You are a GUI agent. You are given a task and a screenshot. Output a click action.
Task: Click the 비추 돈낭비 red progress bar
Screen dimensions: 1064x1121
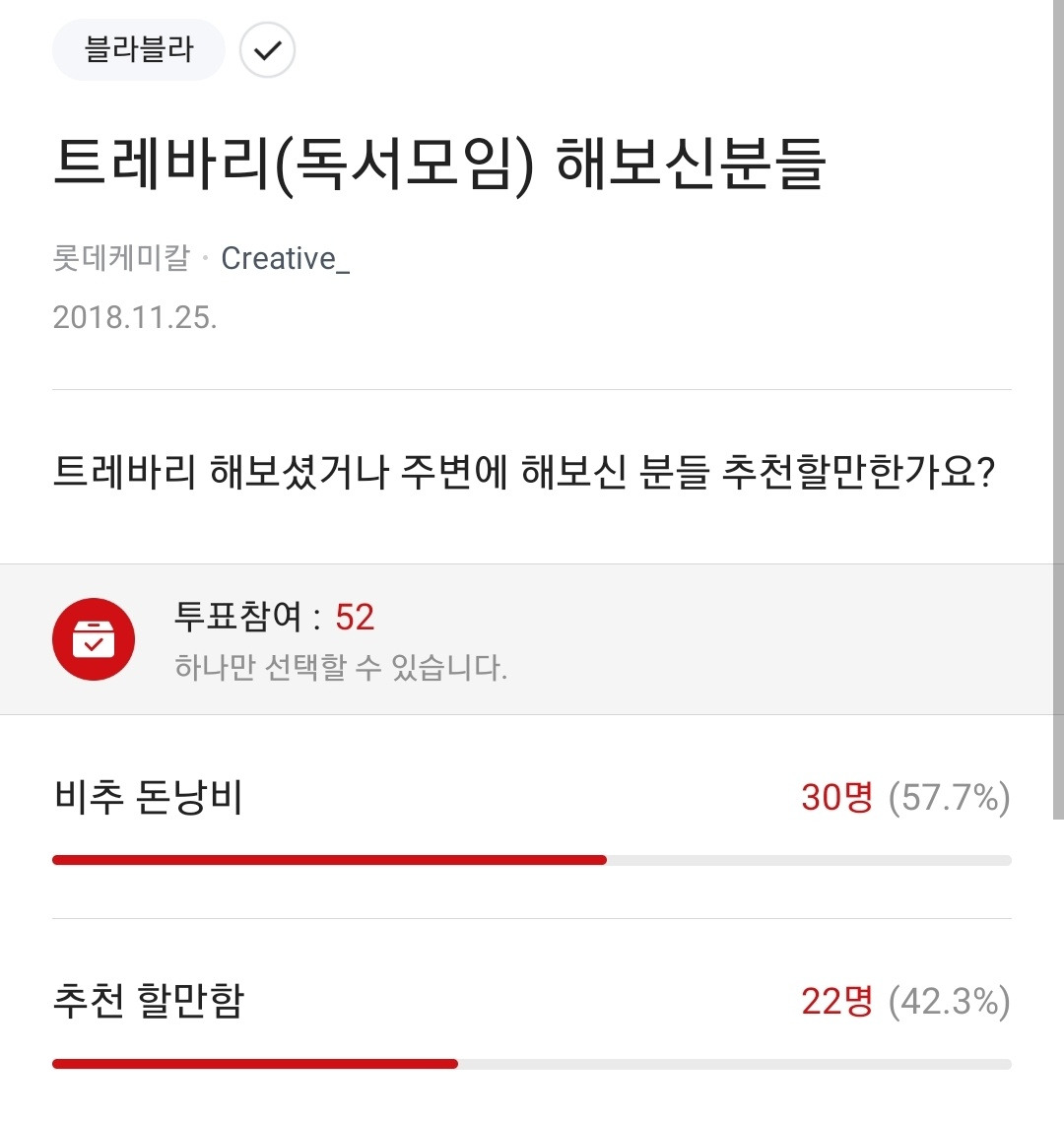(x=330, y=859)
